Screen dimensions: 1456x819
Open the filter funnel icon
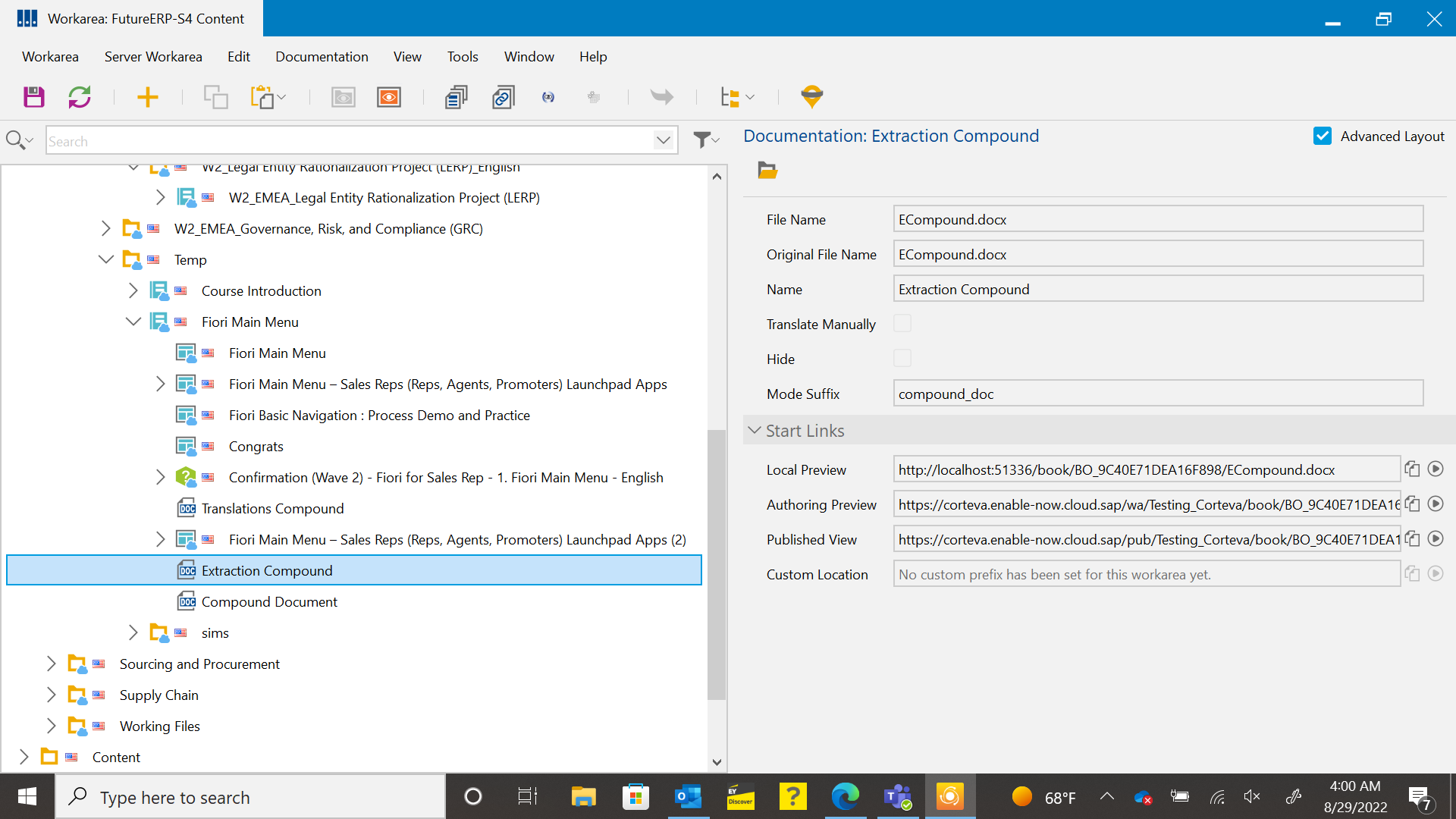pyautogui.click(x=704, y=140)
